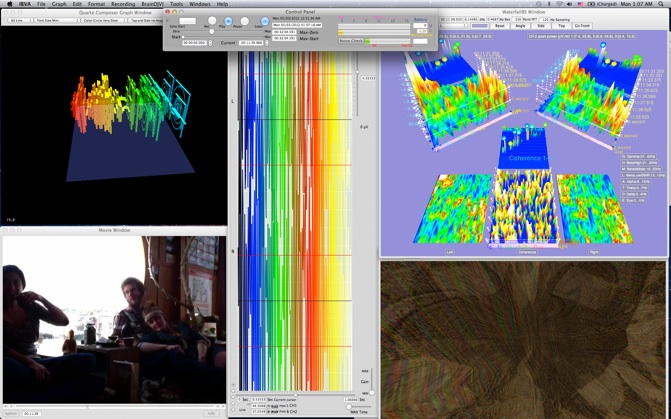Viewport: 671px width, 419px height.
Task: Open the Windows menu
Action: click(x=200, y=4)
